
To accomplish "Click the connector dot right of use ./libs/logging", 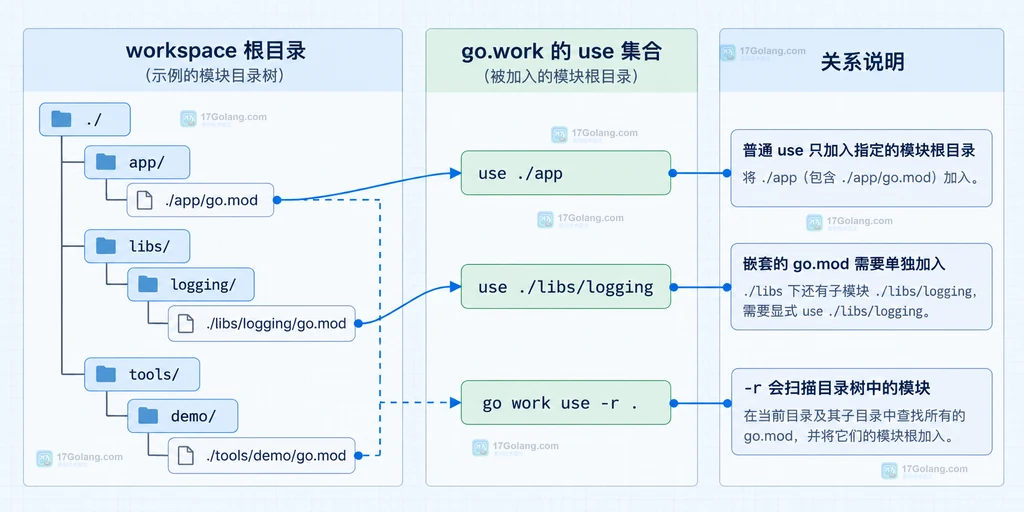I will point(672,287).
